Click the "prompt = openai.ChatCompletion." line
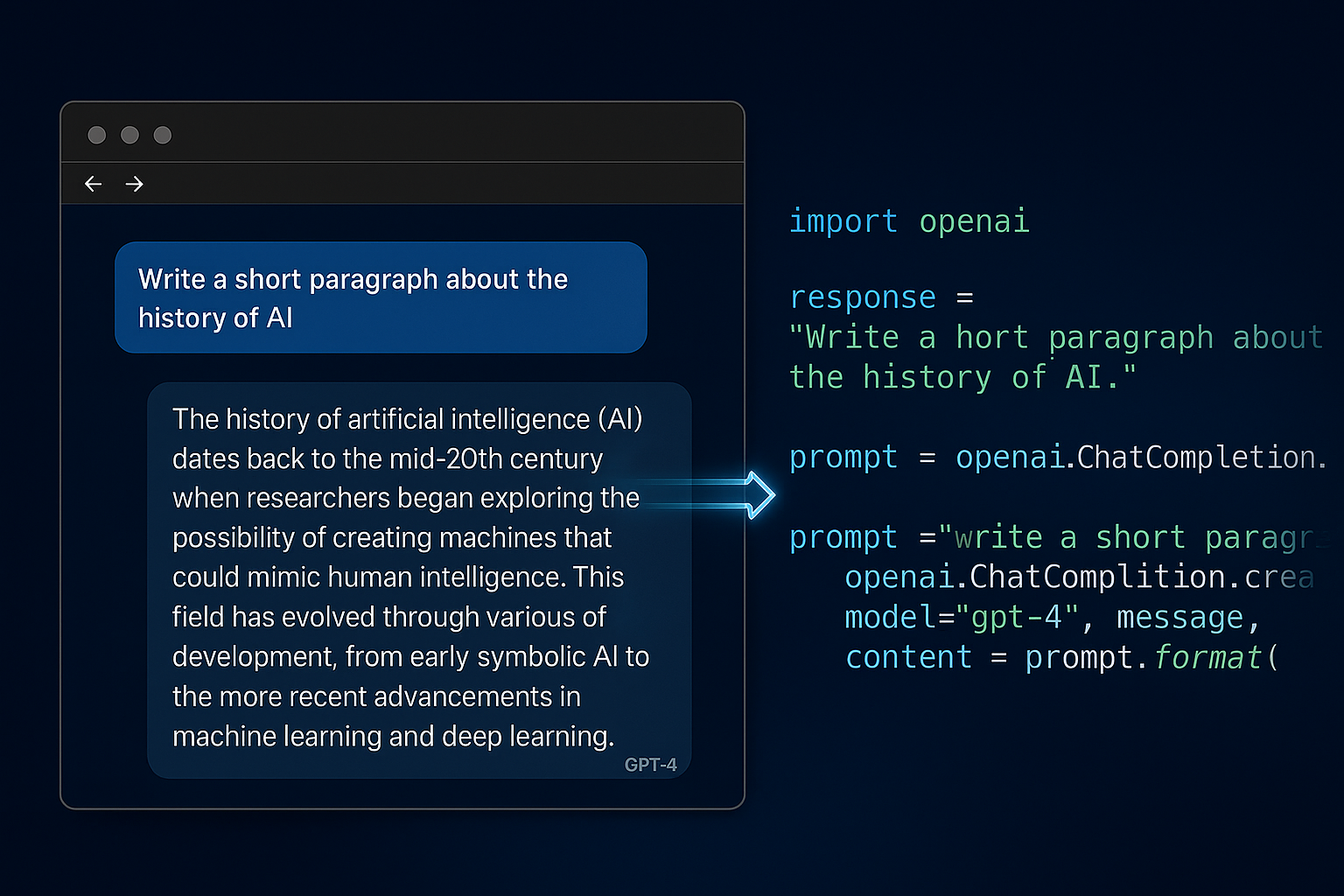The width and height of the screenshot is (1344, 896). [1057, 457]
